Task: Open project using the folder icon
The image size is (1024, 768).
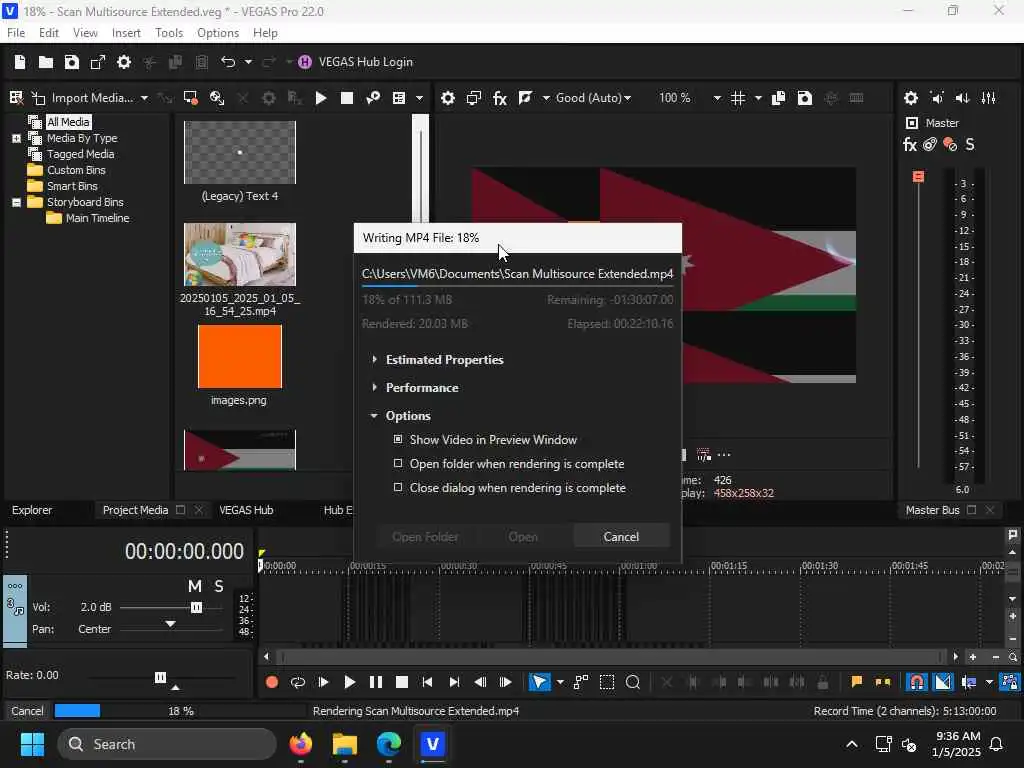Action: 46,62
